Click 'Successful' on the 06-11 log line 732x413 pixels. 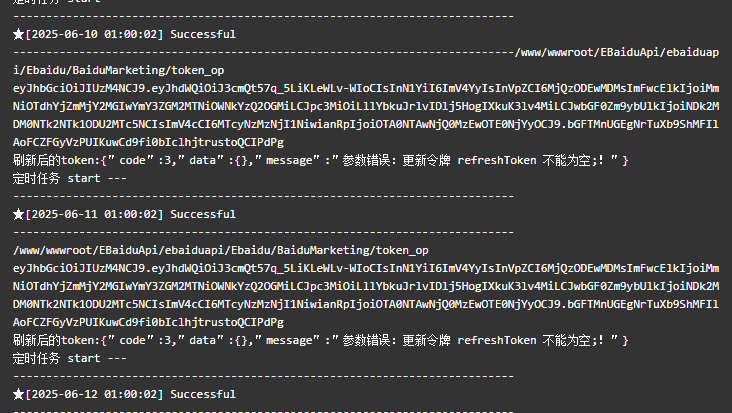click(203, 214)
